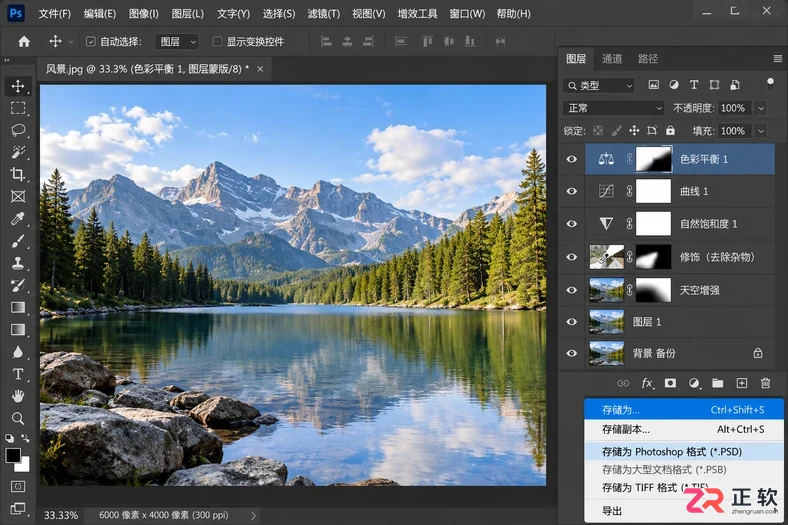This screenshot has width=788, height=525.
Task: Toggle the 自动选择 checkbox
Action: click(90, 42)
